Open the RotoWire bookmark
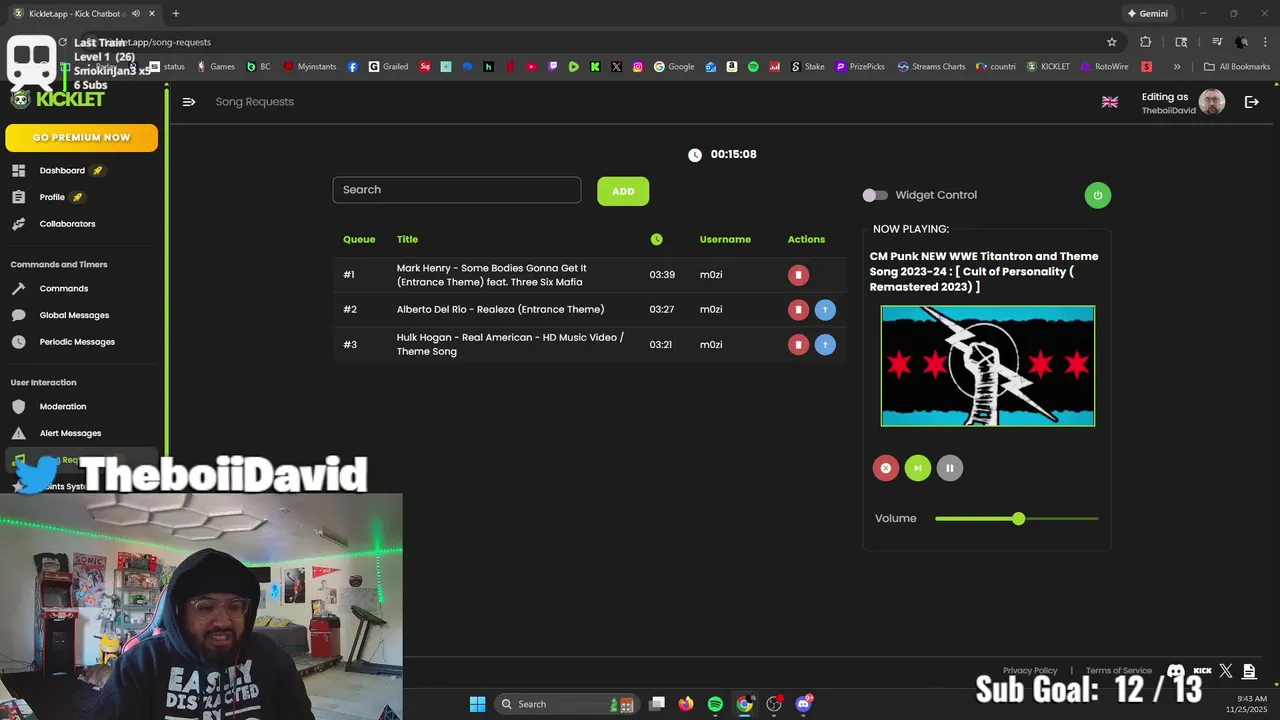 click(1104, 67)
